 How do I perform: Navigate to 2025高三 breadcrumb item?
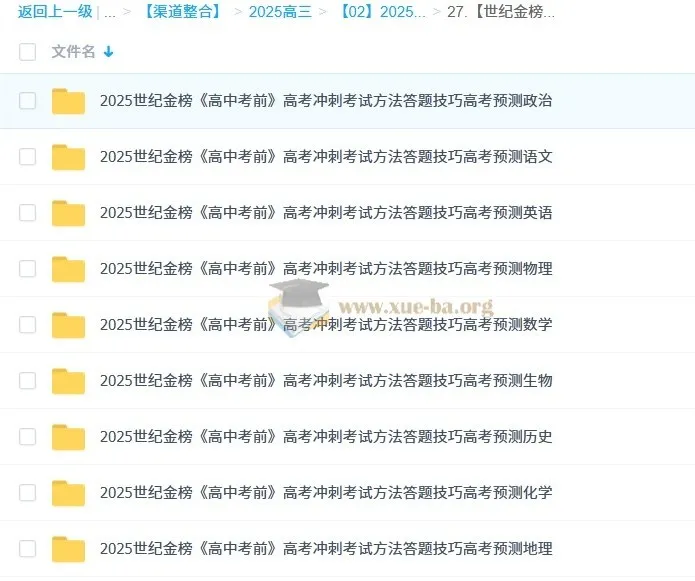coord(280,13)
